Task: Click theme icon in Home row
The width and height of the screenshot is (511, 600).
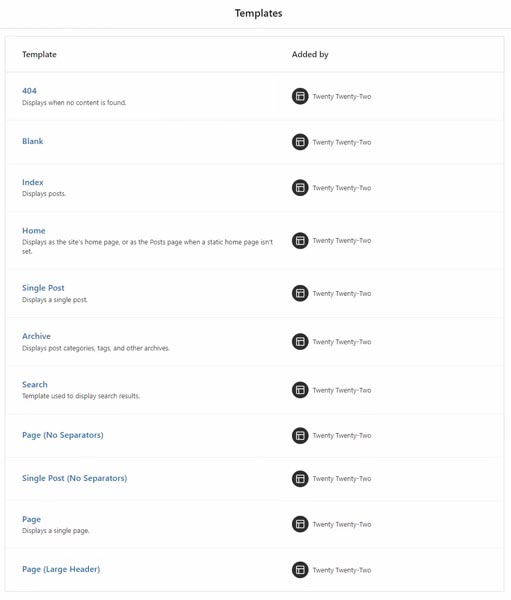Action: pos(300,240)
